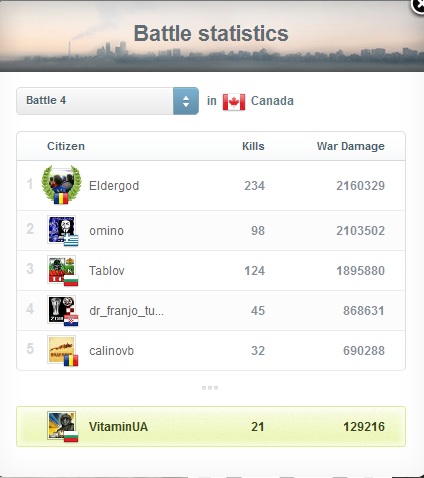Screen dimensions: 424x478
Task: Open Tablov's avatar with Bulgarian flag
Action: (x=62, y=270)
